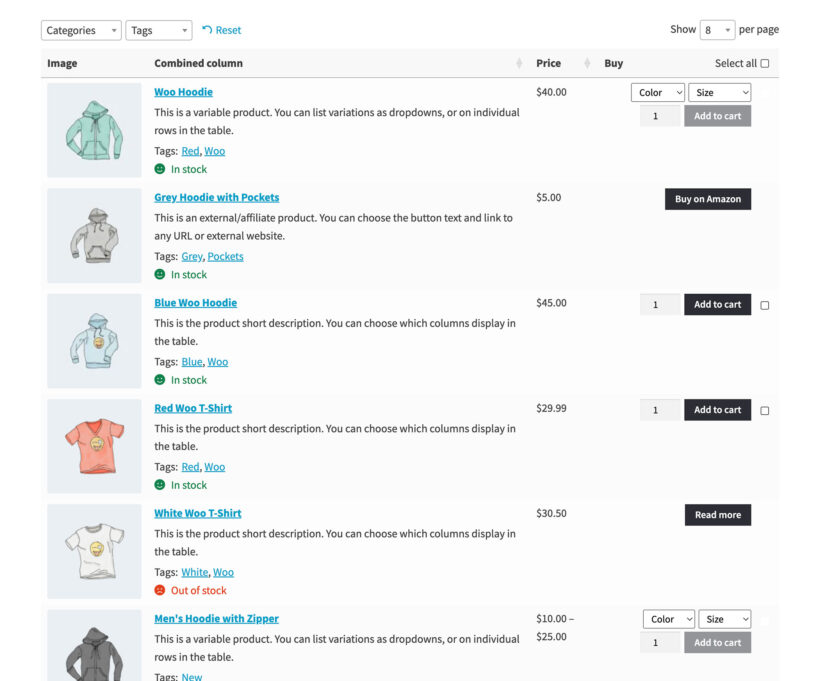820x681 pixels.
Task: Check the Red Woo T-Shirt row checkbox
Action: (763, 409)
